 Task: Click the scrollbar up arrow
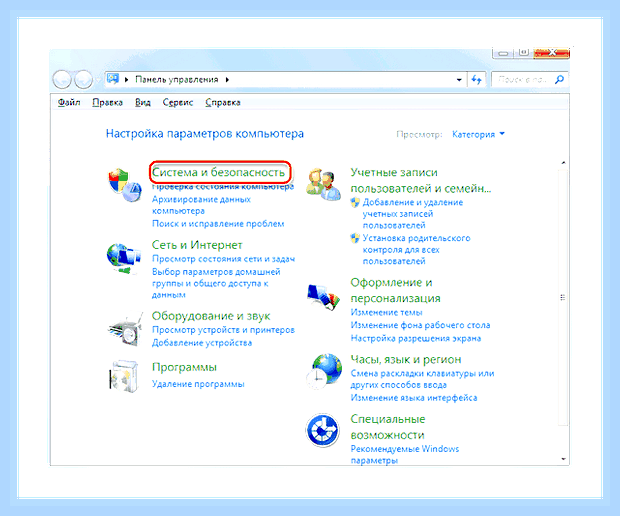coord(563,163)
